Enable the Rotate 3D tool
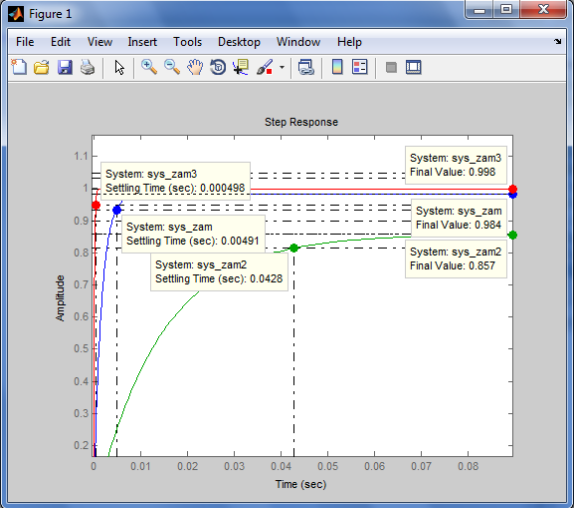577x509 pixels. (x=218, y=67)
